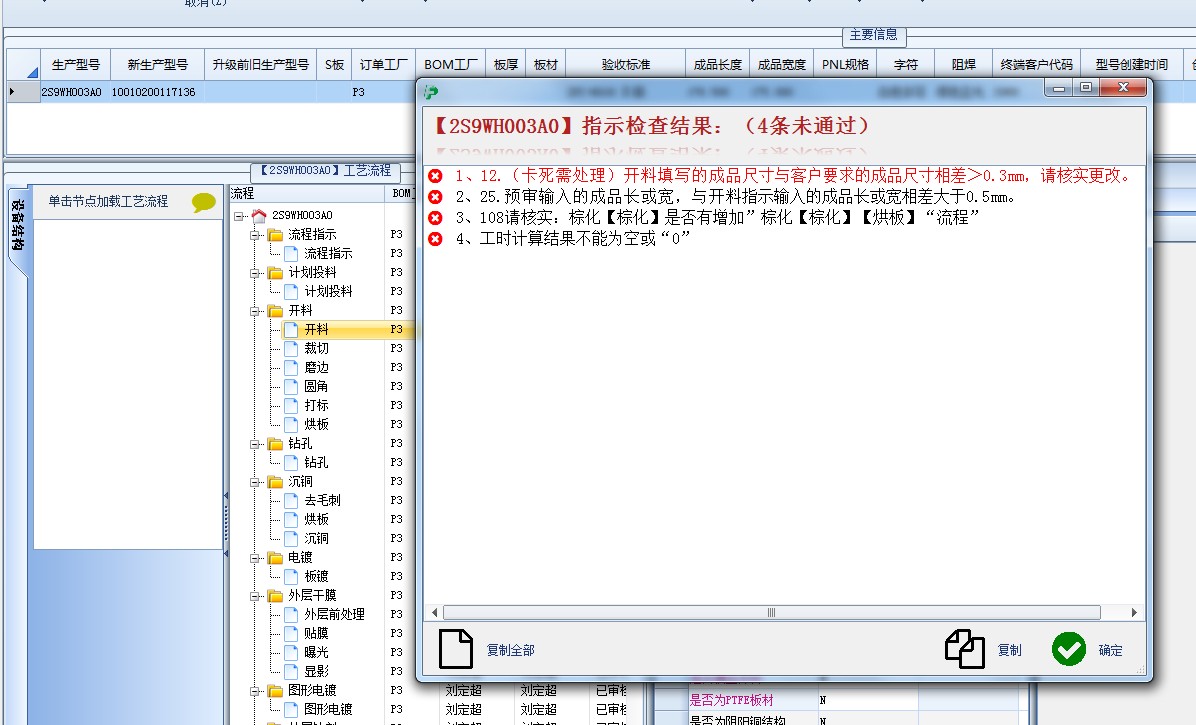Select the 去毛刺 step in the tree
Viewport: 1196px width, 725px height.
322,500
